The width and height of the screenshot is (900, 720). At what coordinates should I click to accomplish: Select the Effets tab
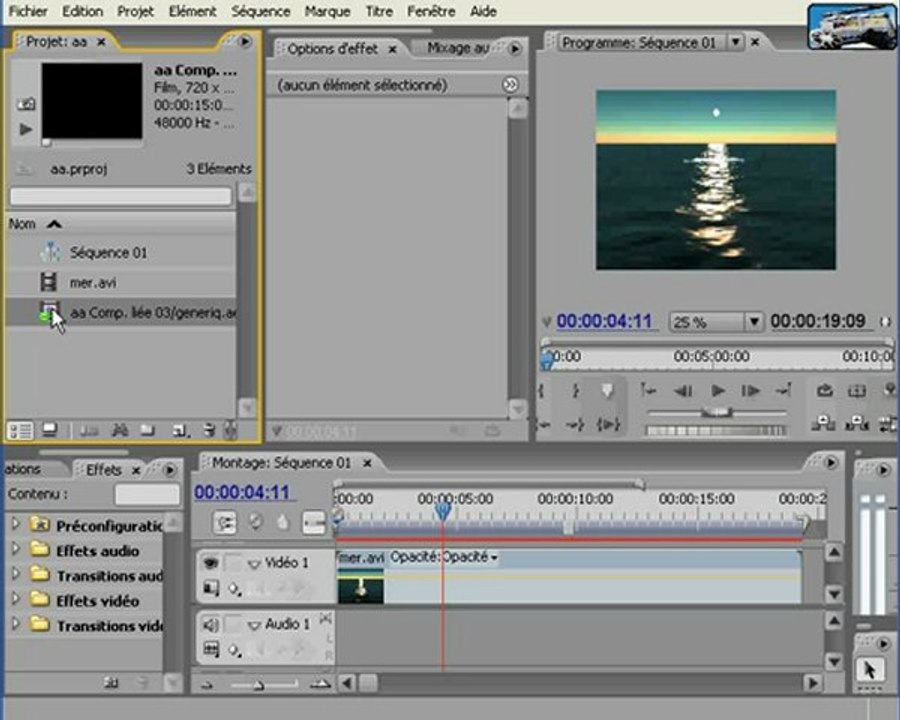(x=104, y=470)
